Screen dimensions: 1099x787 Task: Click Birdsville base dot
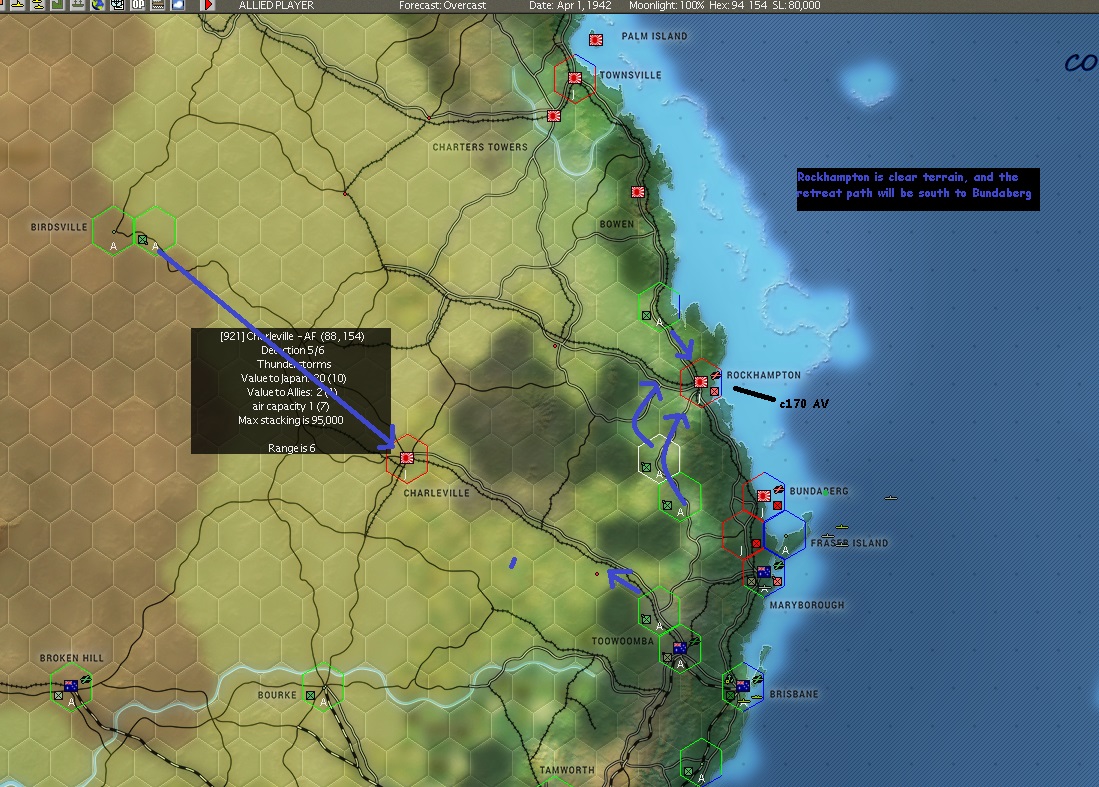point(114,231)
